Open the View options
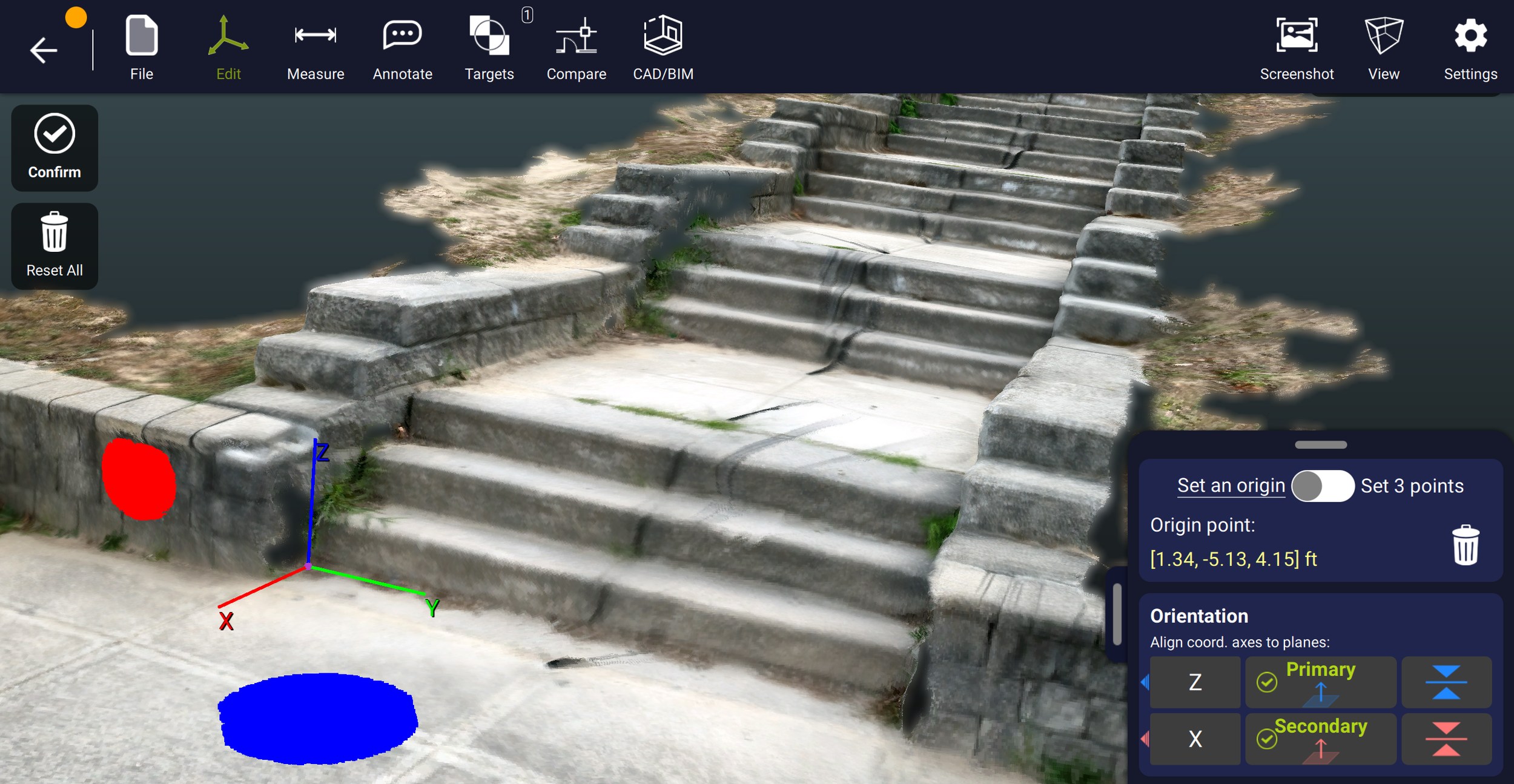Image resolution: width=1514 pixels, height=784 pixels. [x=1383, y=47]
